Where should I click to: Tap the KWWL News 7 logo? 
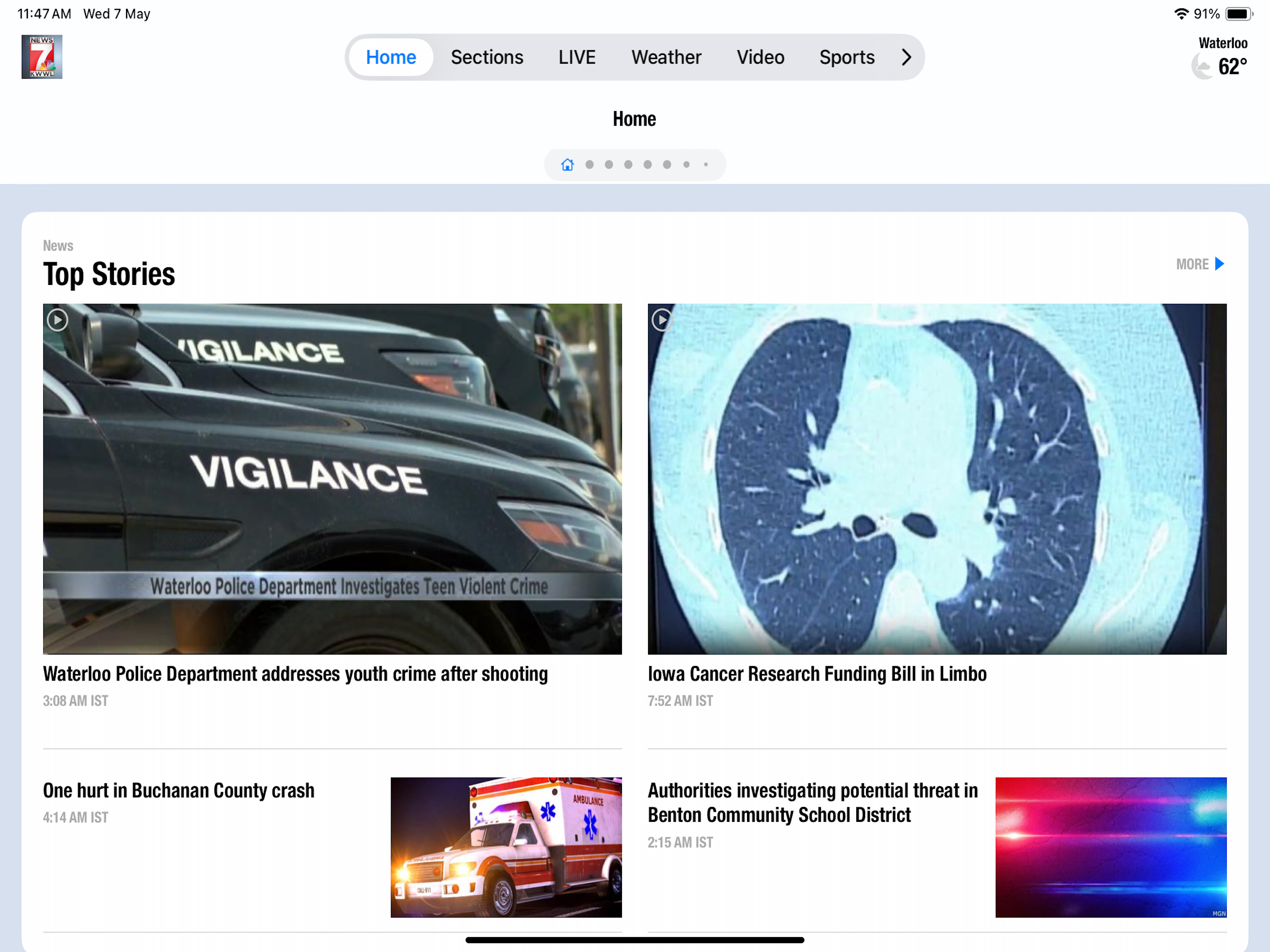42,57
